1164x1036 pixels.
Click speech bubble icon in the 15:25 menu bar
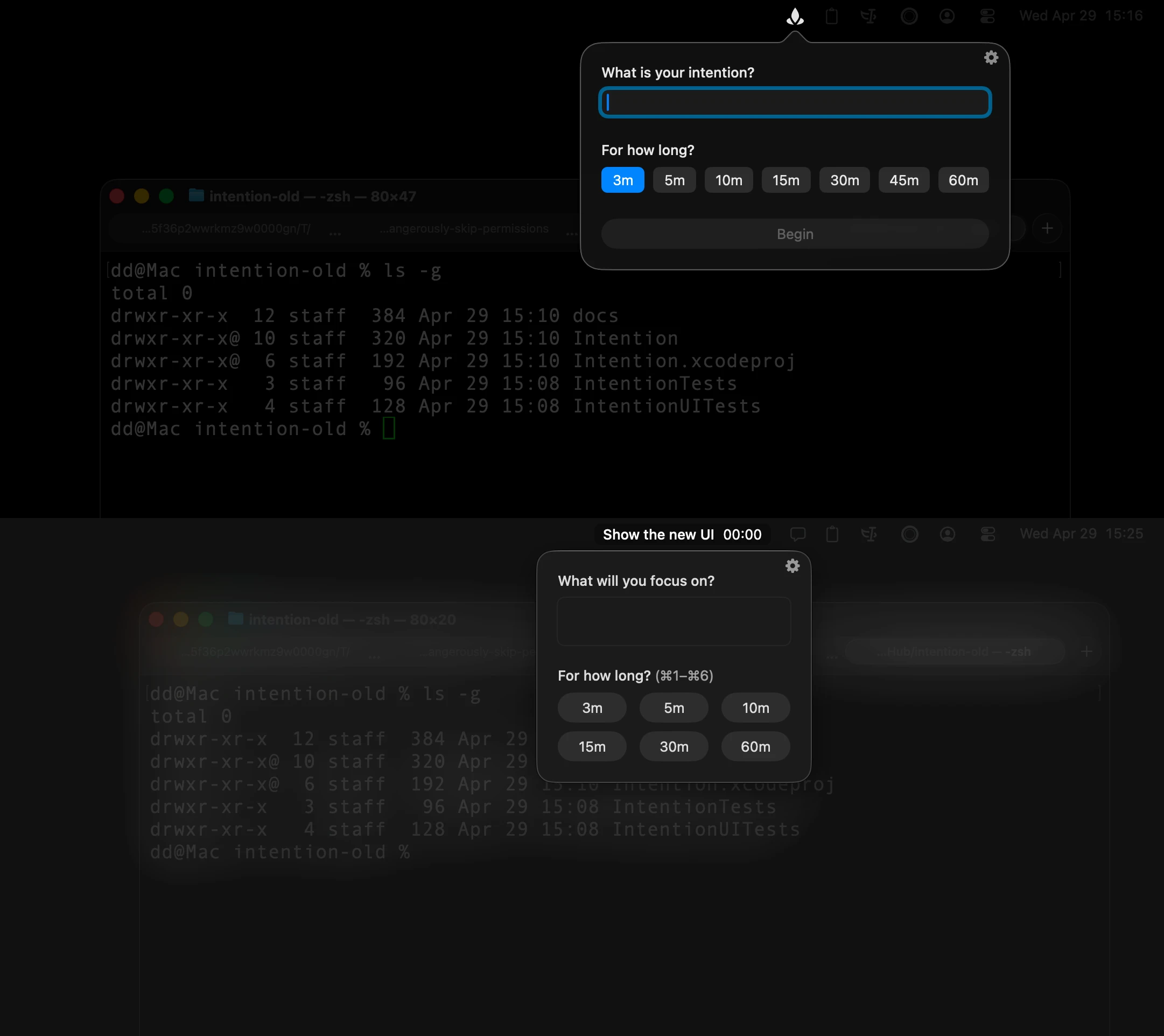coord(798,534)
